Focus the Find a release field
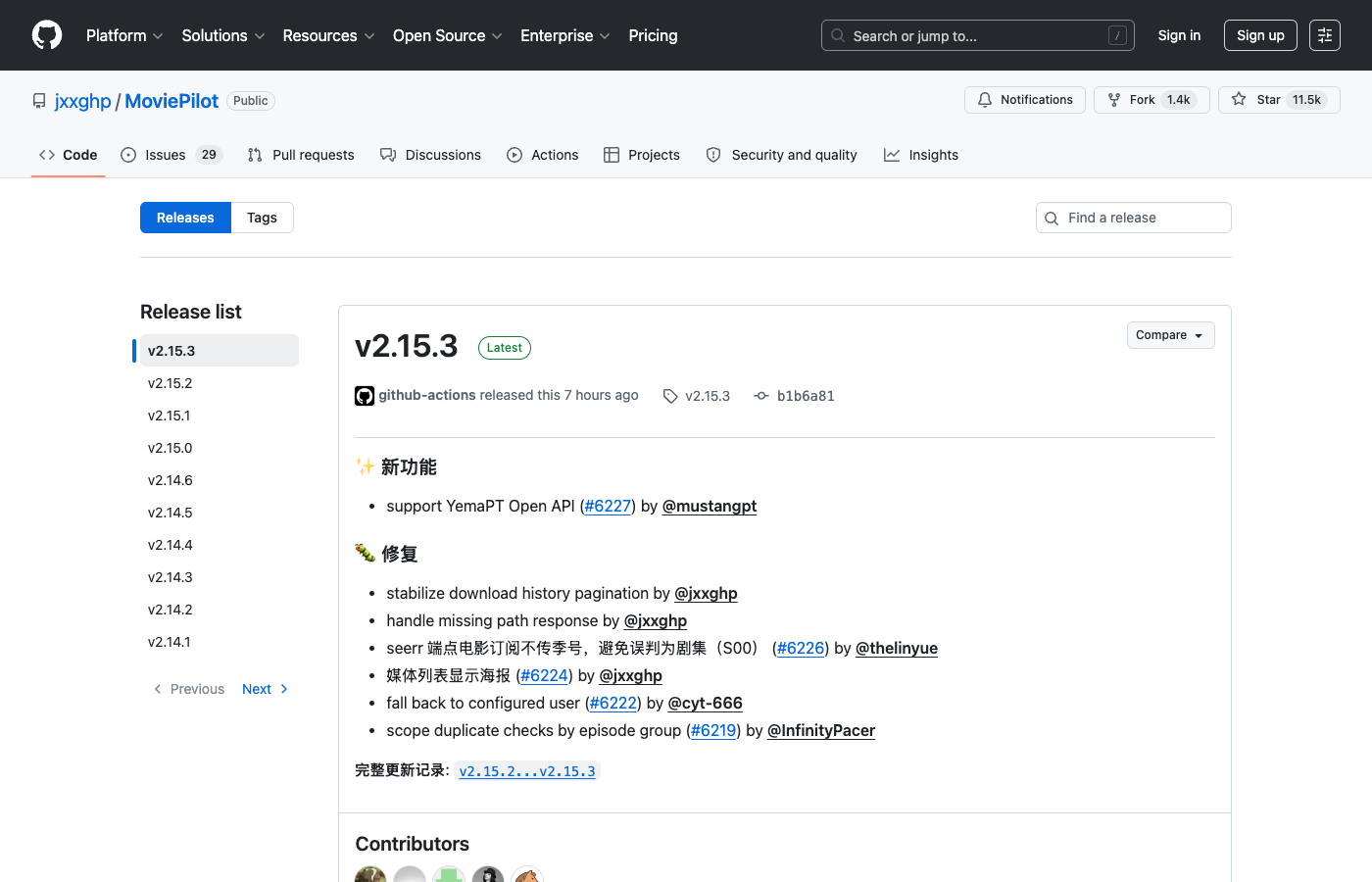 [1134, 218]
